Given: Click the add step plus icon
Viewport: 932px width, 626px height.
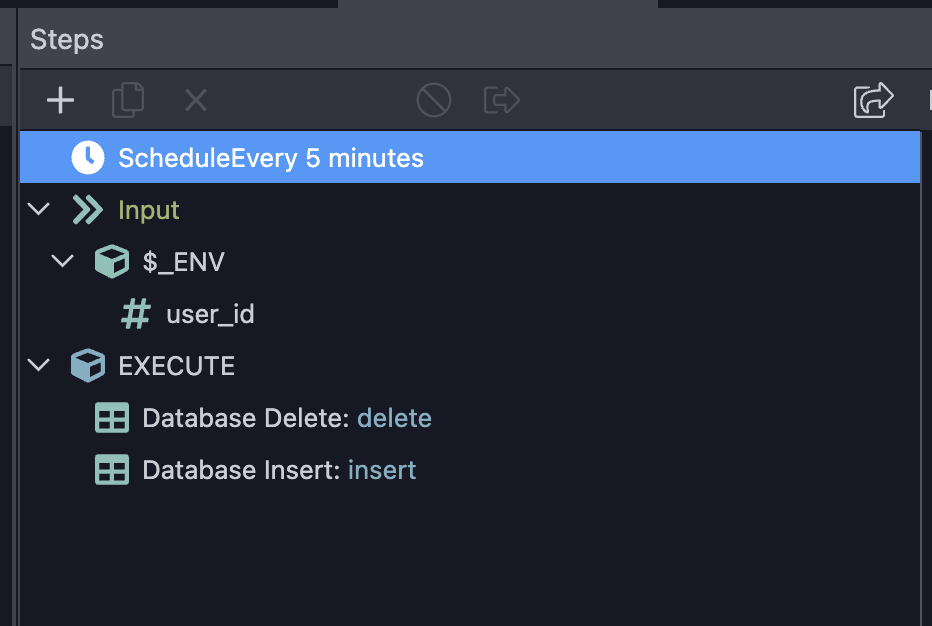Looking at the screenshot, I should 60,100.
